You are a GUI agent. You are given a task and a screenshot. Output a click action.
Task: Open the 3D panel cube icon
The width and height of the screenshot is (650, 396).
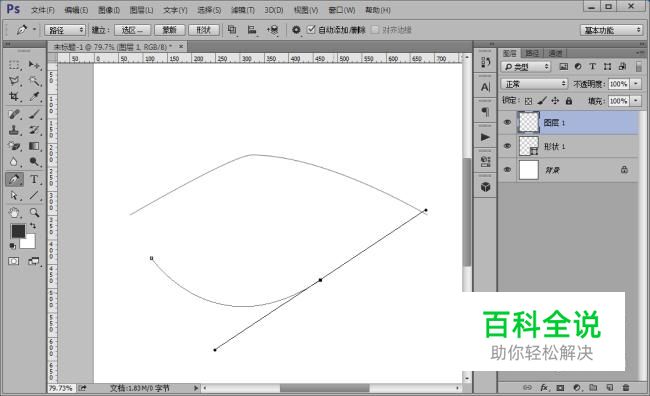485,187
